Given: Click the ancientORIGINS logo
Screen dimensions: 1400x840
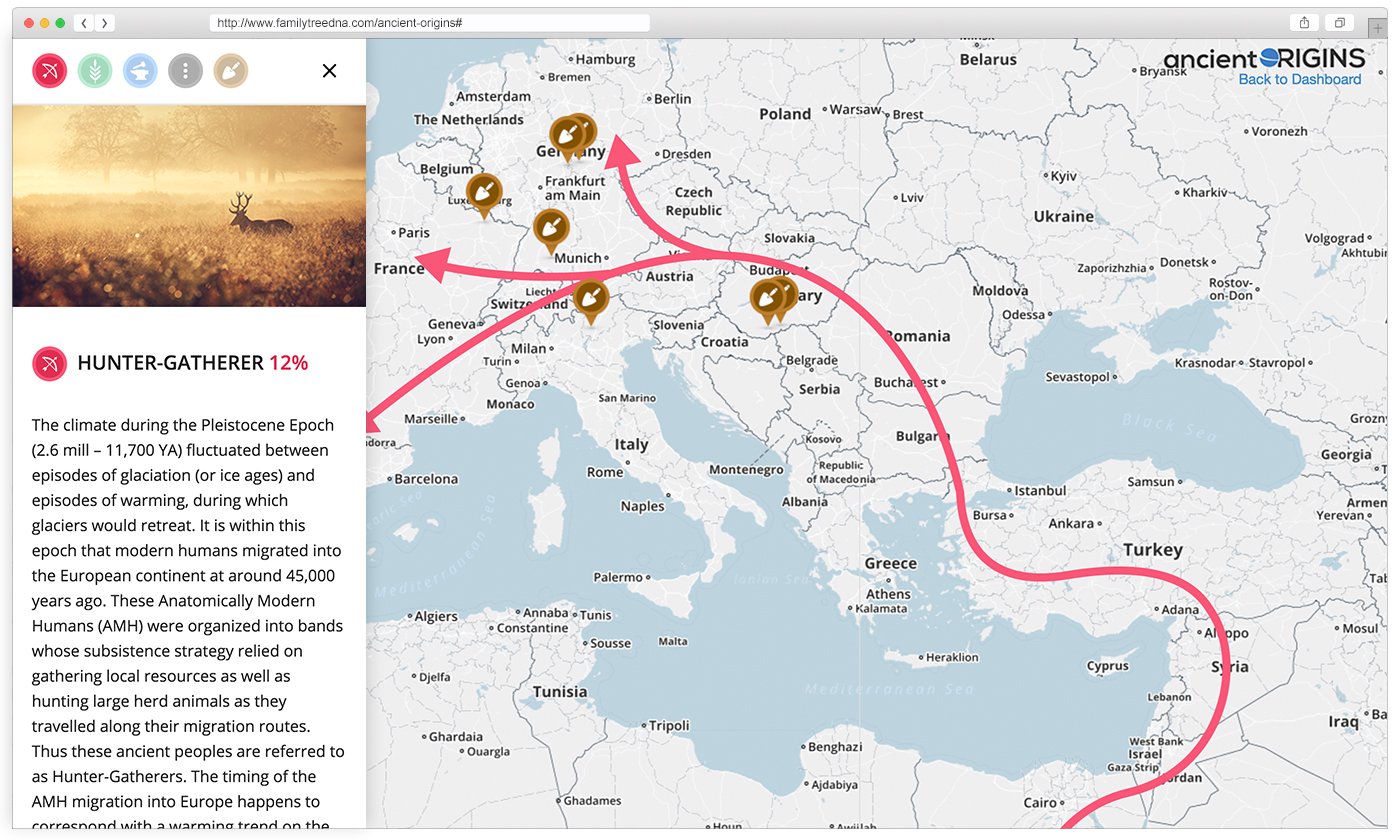Looking at the screenshot, I should pos(1264,58).
